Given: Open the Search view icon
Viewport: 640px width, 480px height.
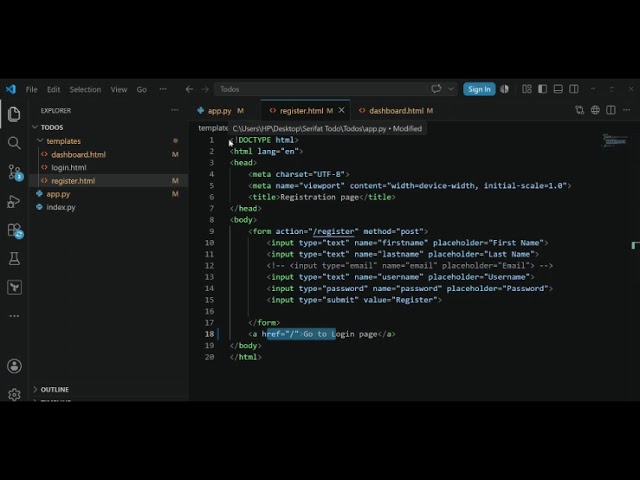Looking at the screenshot, I should click(x=14, y=143).
